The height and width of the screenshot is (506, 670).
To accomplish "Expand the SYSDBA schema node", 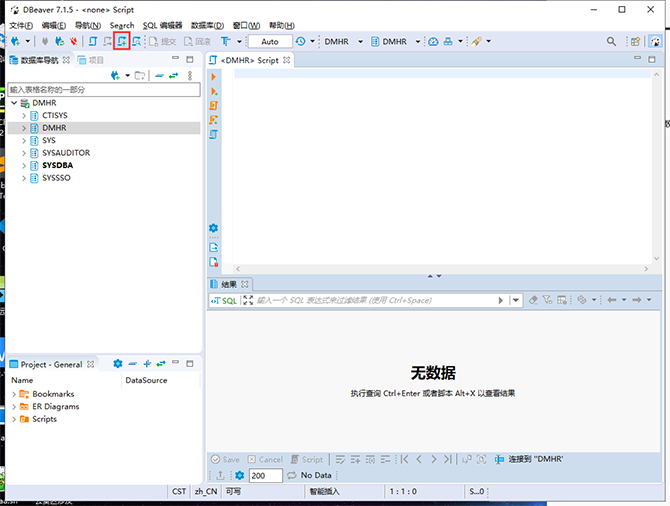I will click(24, 165).
